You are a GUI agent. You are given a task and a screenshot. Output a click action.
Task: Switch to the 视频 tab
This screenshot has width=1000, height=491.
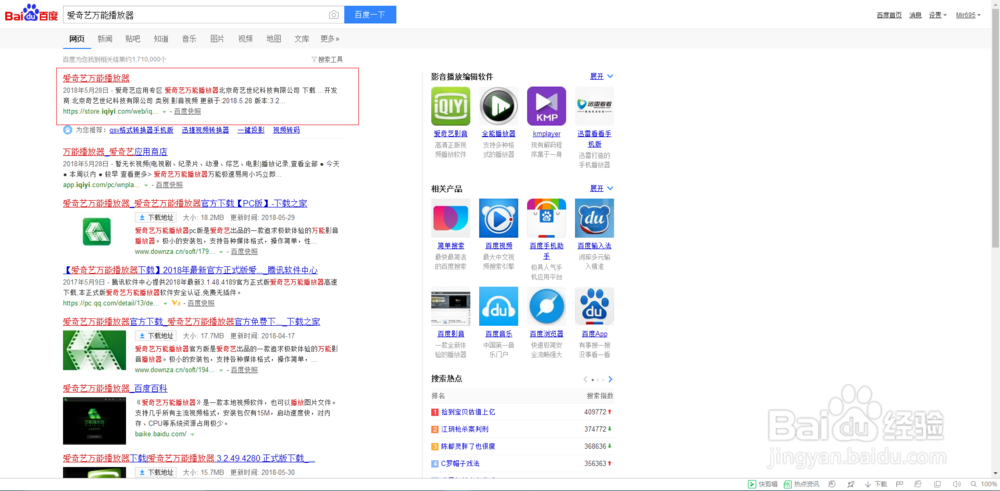pyautogui.click(x=246, y=39)
